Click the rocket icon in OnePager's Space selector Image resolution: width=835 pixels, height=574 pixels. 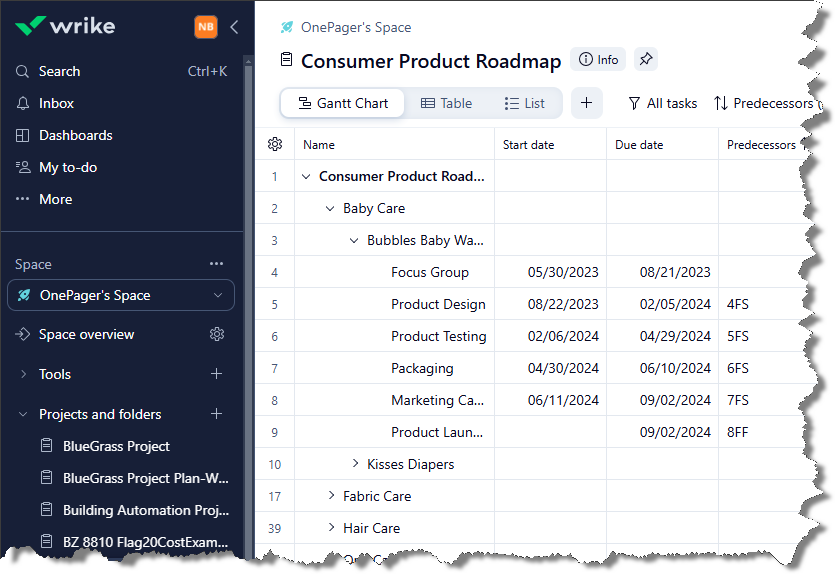tap(24, 295)
